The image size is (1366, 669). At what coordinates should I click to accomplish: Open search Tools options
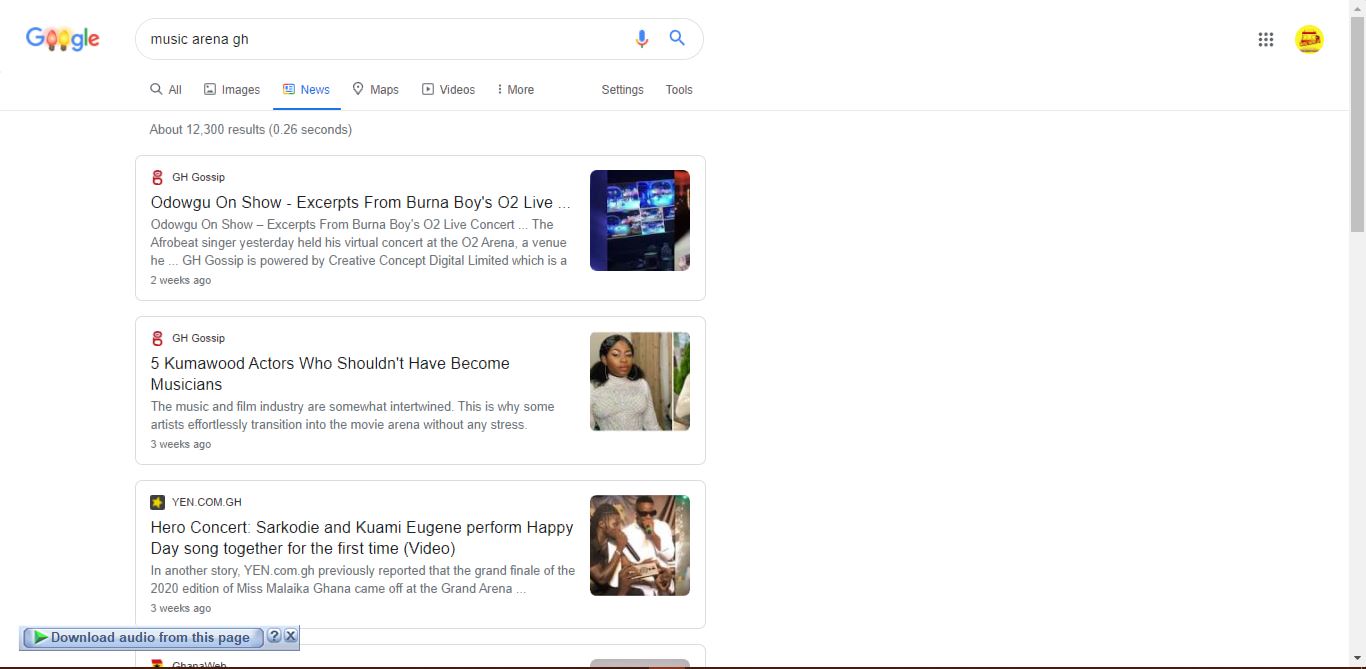pos(679,89)
